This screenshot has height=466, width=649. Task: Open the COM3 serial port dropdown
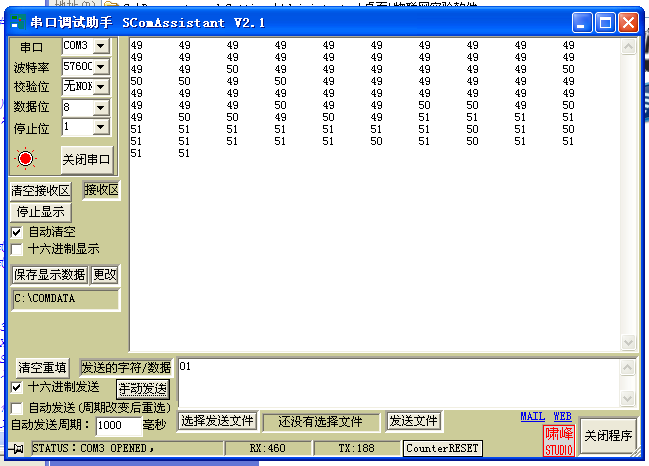coord(101,46)
